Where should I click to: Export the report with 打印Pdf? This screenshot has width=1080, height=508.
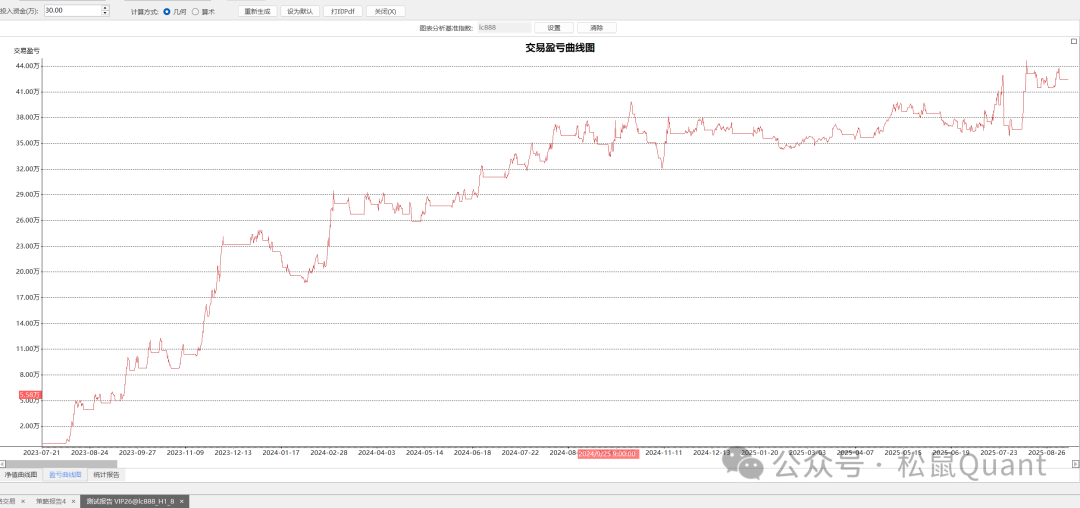[343, 11]
